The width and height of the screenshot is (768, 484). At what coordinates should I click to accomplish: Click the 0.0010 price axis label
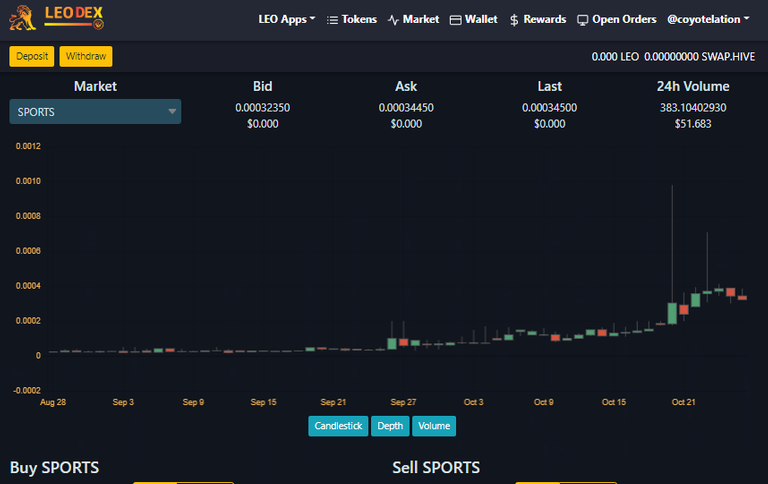[x=28, y=181]
